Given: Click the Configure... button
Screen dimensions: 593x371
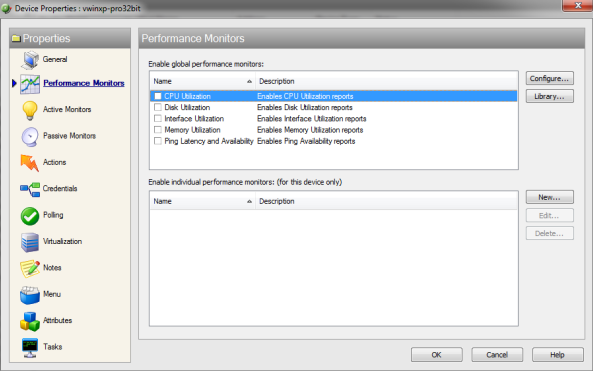Looking at the screenshot, I should tap(550, 78).
